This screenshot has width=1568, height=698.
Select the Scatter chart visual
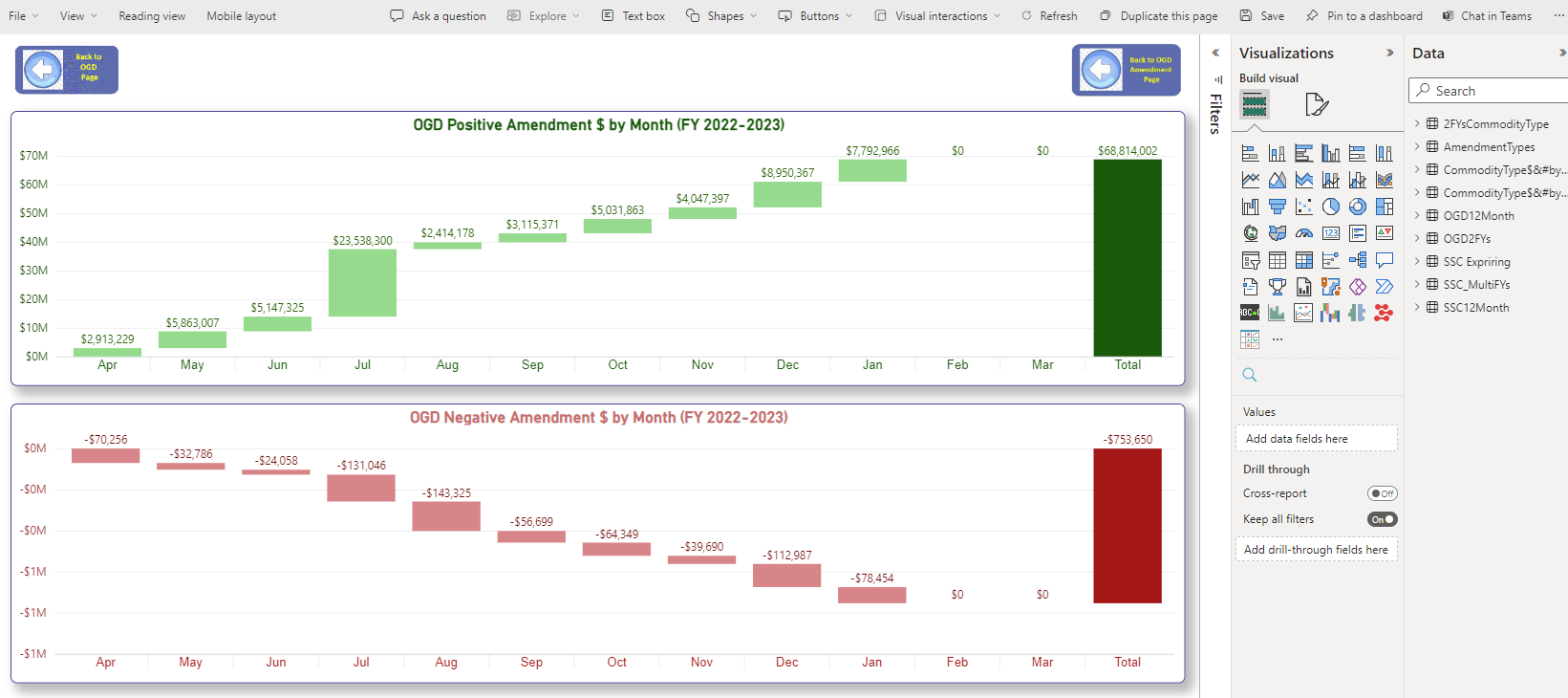click(x=1303, y=207)
